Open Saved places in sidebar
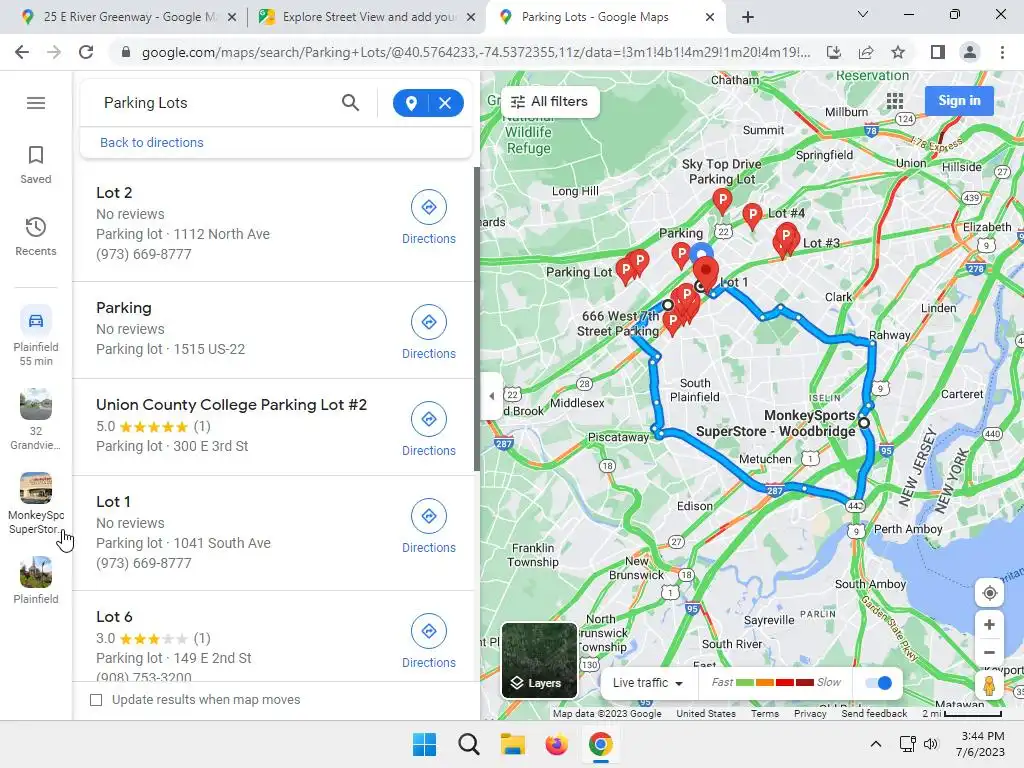This screenshot has height=768, width=1024. (36, 165)
